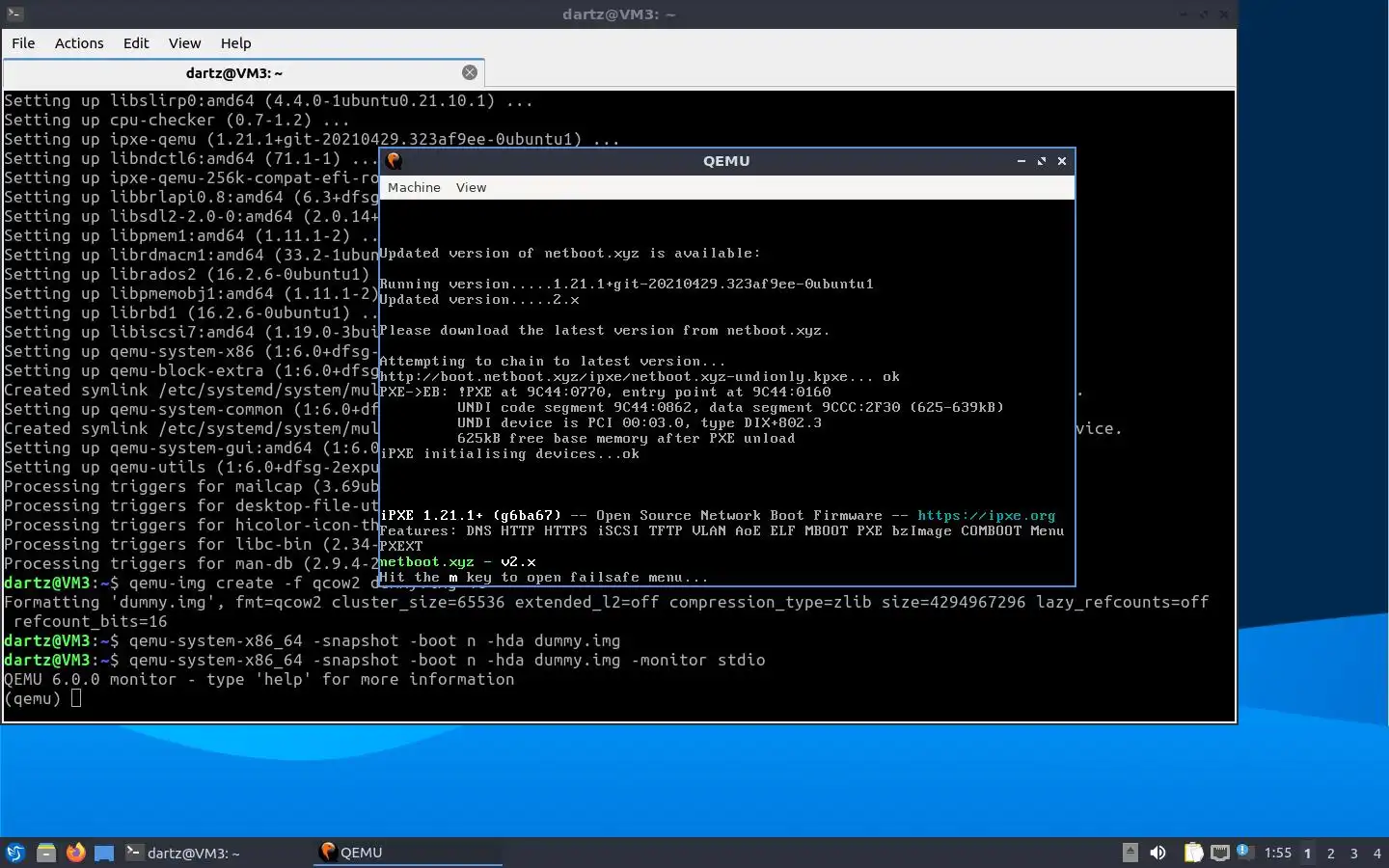Click the QEMU title bar text
The width and height of the screenshot is (1389, 868).
point(726,161)
